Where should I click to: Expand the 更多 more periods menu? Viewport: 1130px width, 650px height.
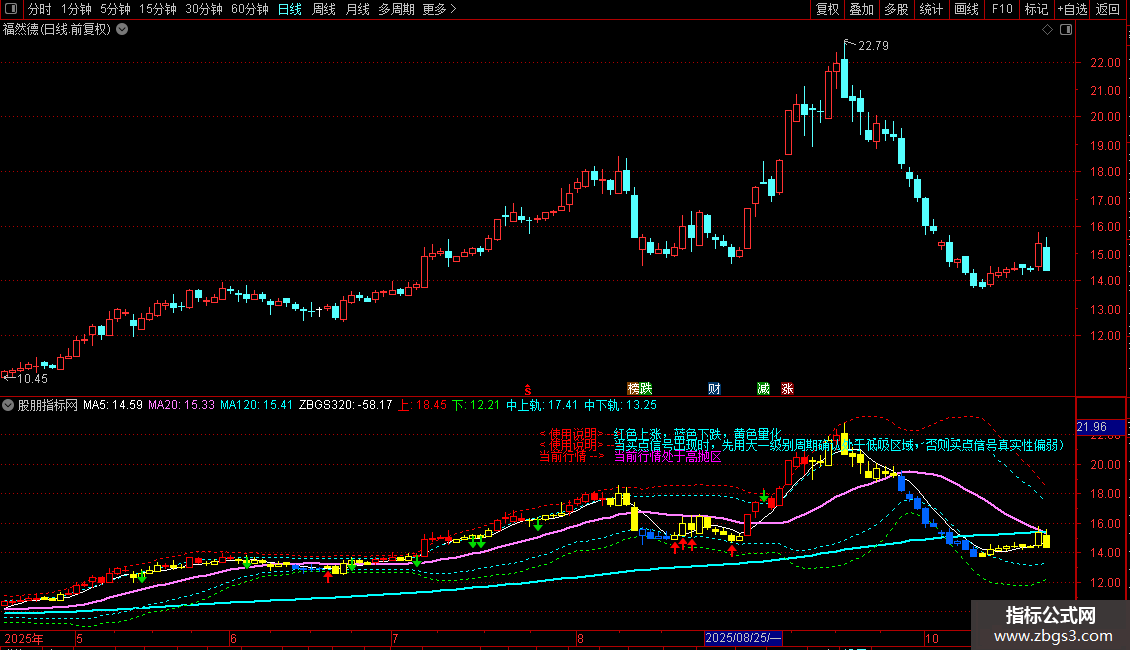click(439, 9)
